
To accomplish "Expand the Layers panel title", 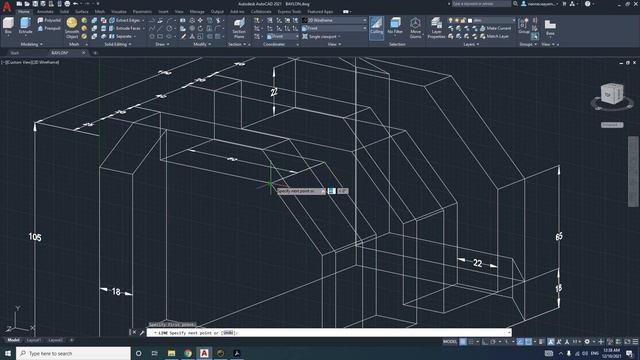I will tap(471, 44).
